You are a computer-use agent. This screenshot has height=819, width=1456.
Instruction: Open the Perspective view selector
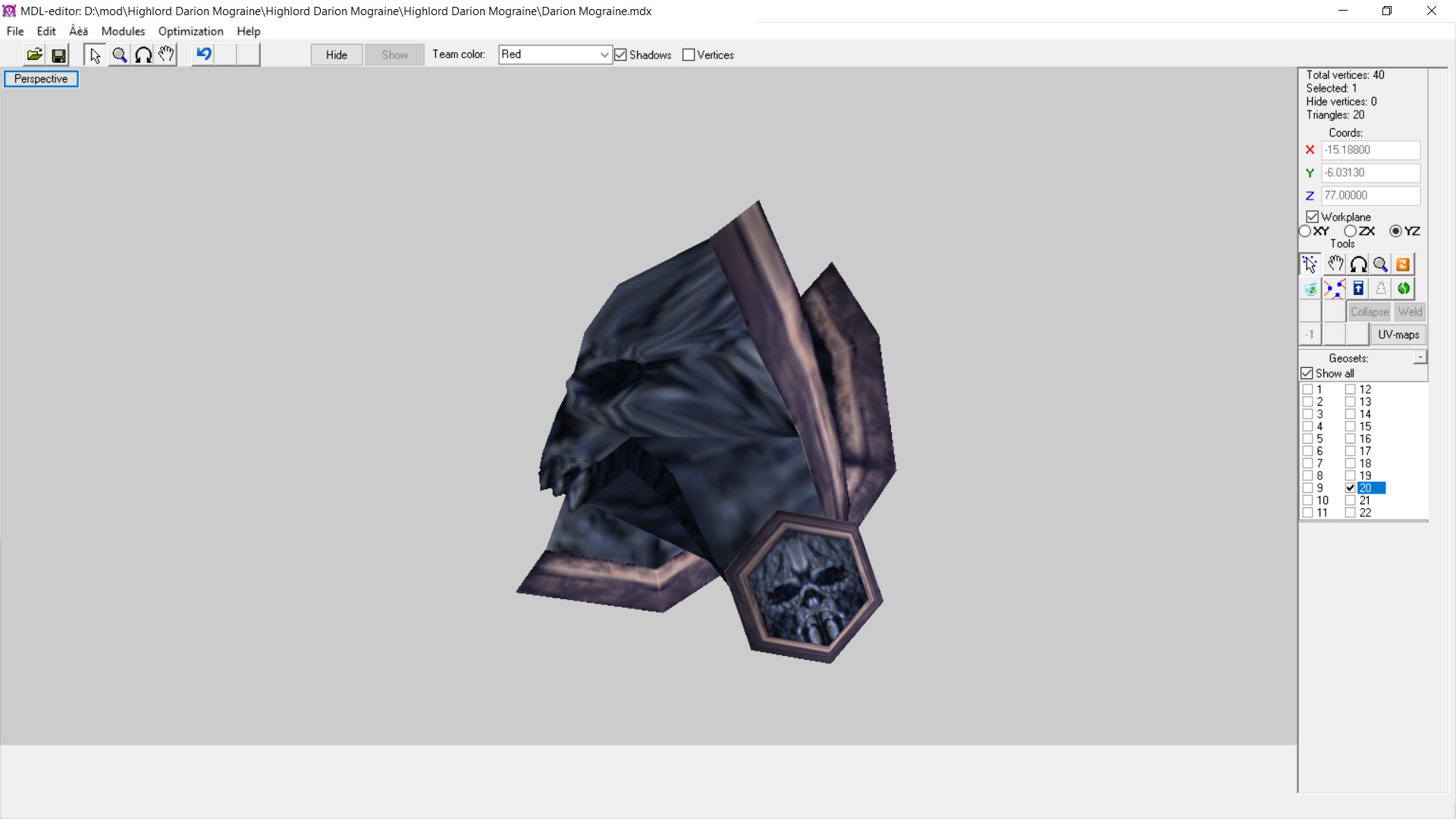(41, 79)
